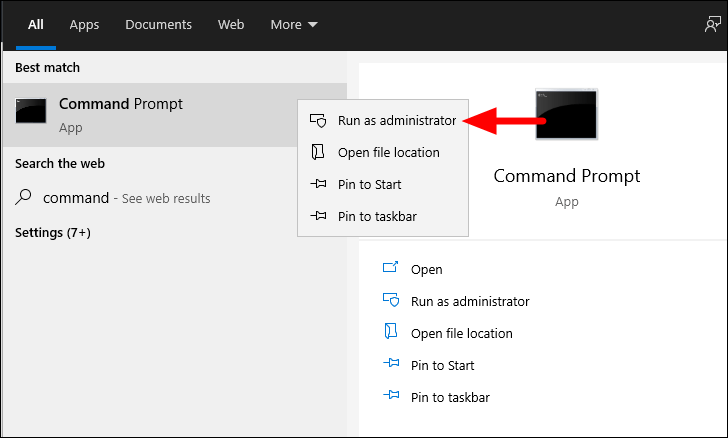Viewport: 728px width, 438px height.
Task: Switch to the All search tab
Action: (x=36, y=25)
